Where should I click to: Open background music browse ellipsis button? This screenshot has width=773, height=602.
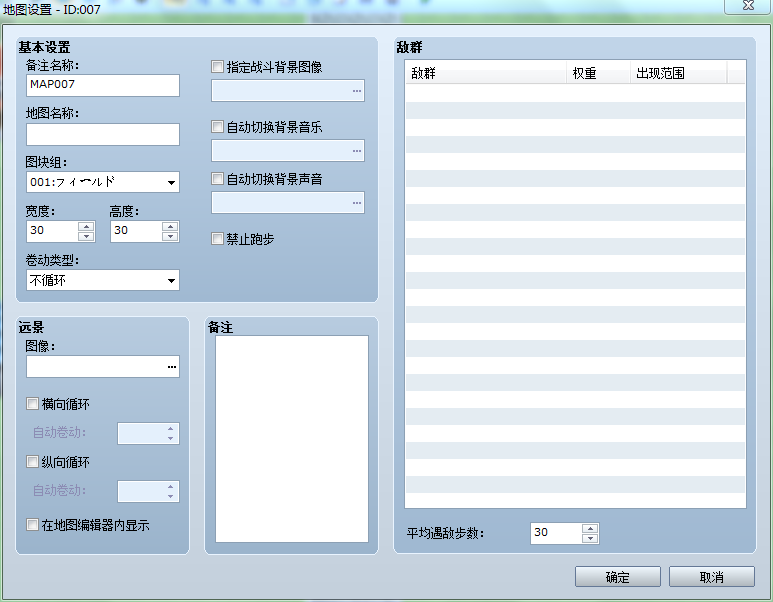(356, 151)
